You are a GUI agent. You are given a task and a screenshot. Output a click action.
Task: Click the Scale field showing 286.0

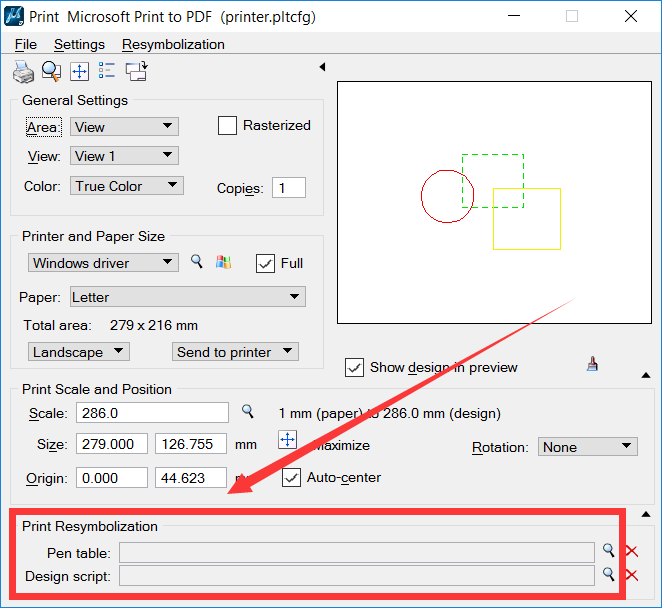(152, 413)
